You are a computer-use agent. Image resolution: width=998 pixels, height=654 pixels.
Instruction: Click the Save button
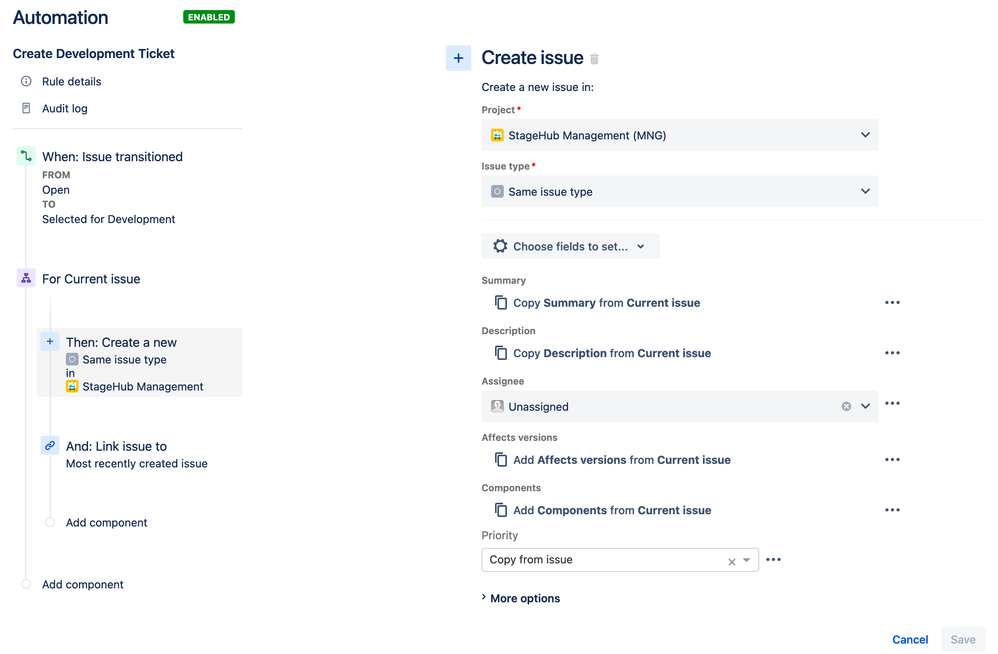pos(963,639)
